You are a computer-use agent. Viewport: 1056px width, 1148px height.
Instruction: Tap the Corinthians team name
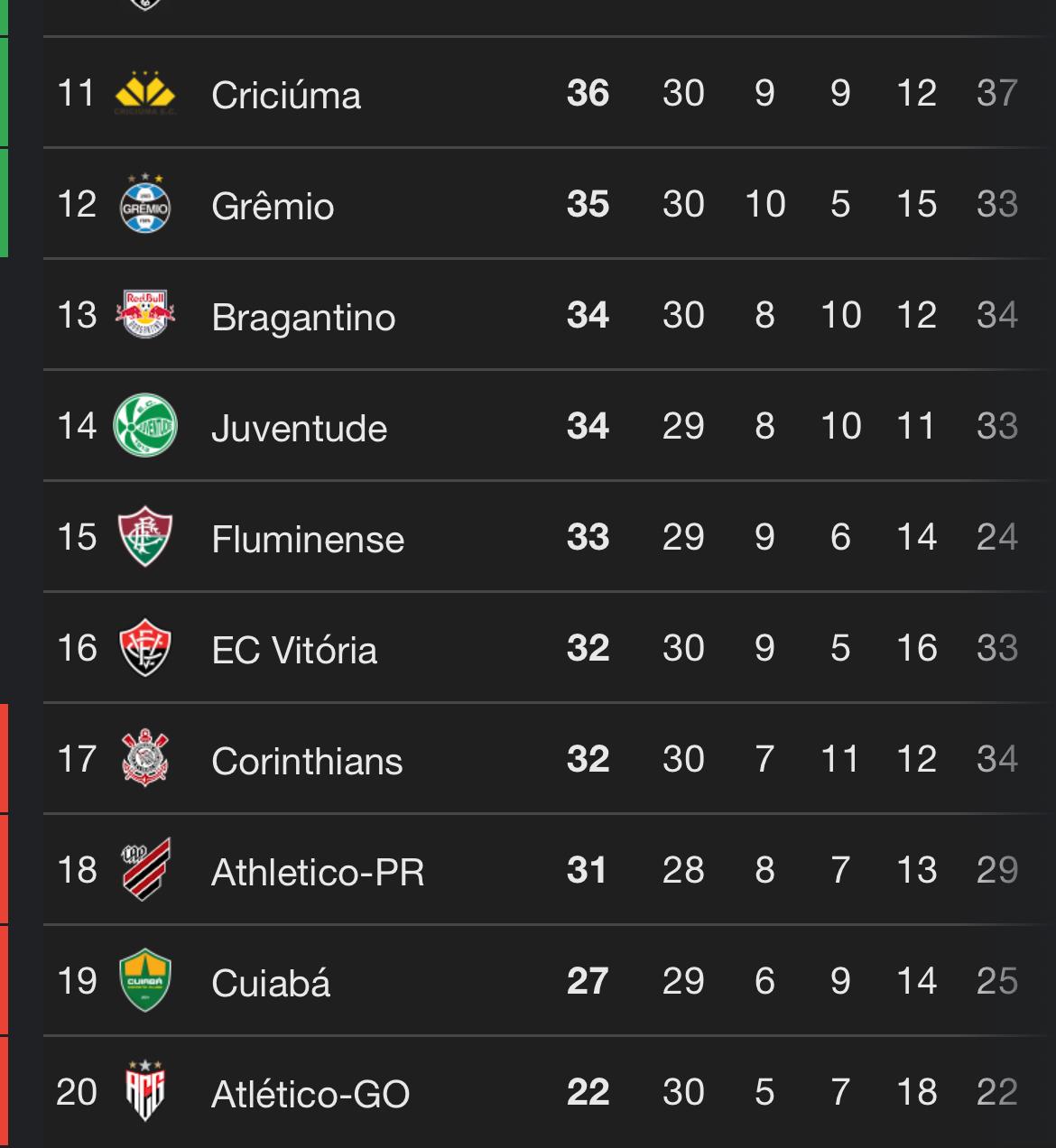(x=307, y=761)
